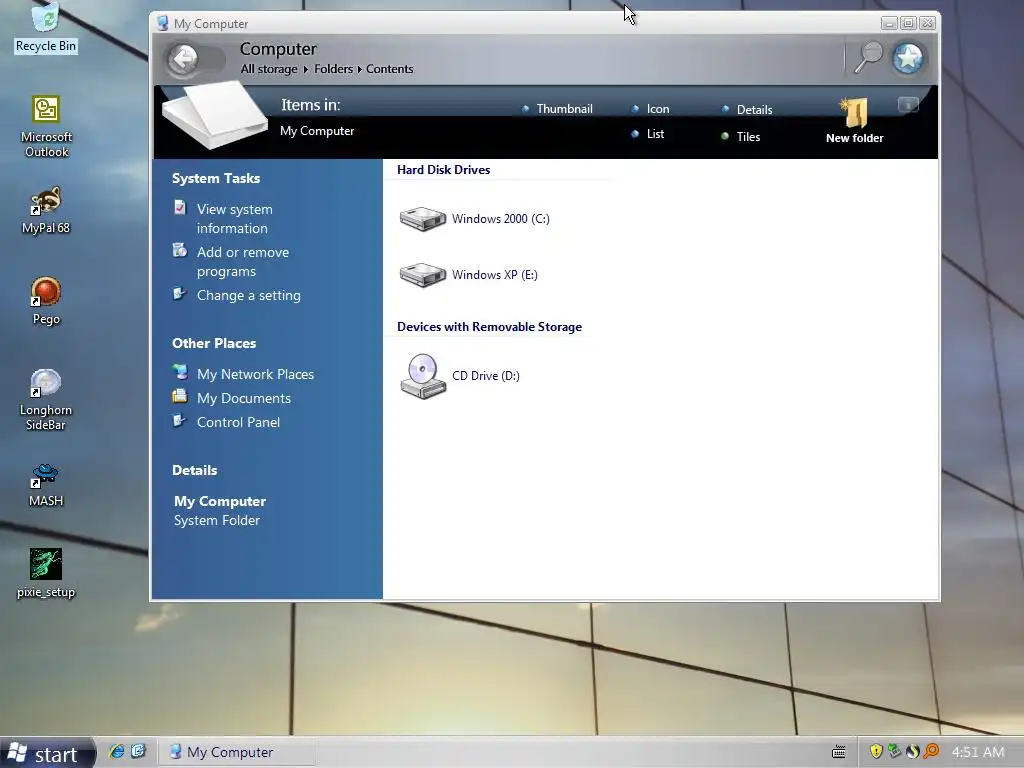The width and height of the screenshot is (1024, 768).
Task: Open the Control Panel link
Action: (238, 423)
